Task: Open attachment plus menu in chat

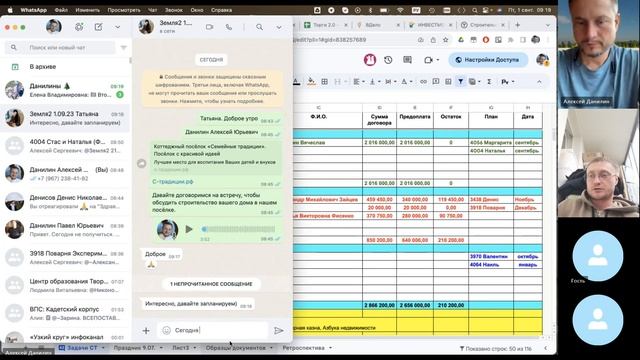Action: pos(146,331)
